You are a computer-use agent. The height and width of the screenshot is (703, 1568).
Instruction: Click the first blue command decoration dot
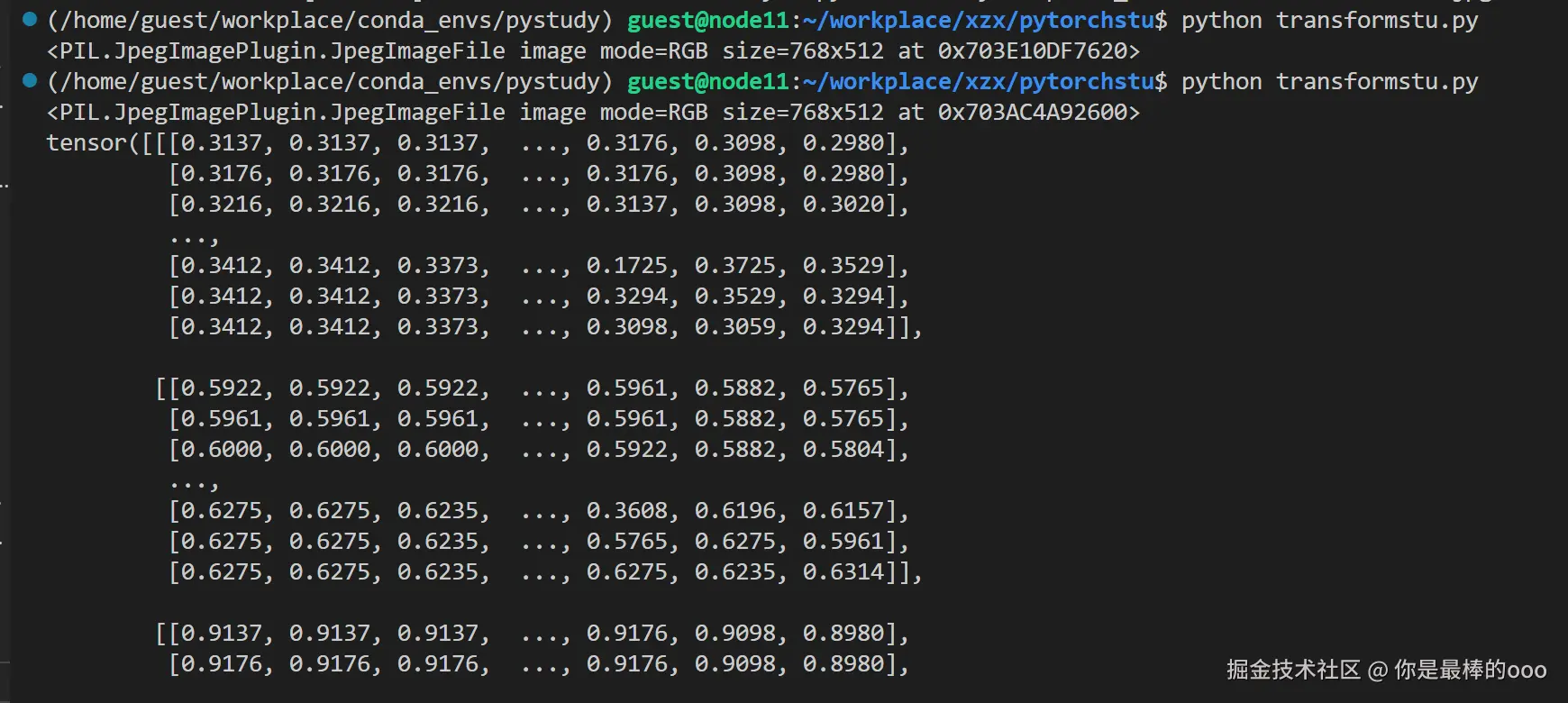30,19
